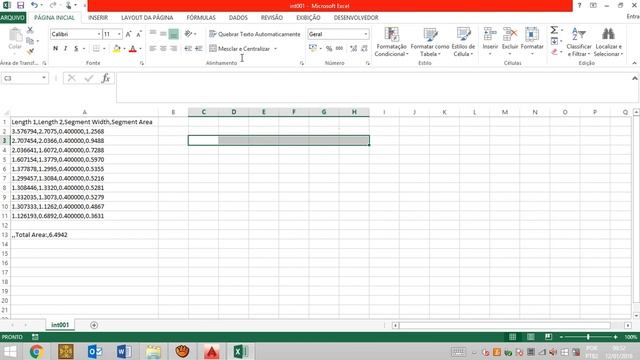Increase indent in the alignment group
Screen dimensions: 640x360
point(199,49)
